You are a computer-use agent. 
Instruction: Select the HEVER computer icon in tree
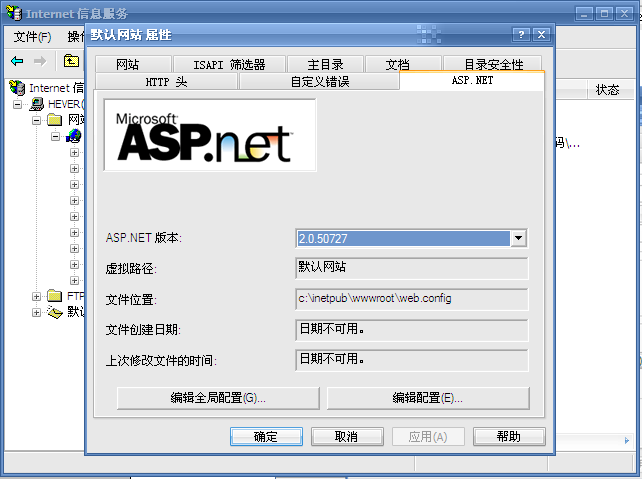(x=37, y=104)
